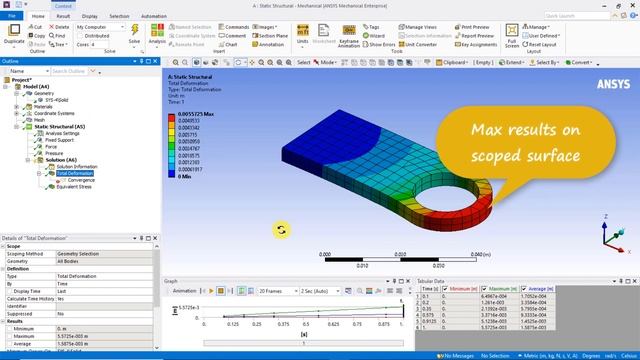
Task: Uncheck the Average [m] column checkbox
Action: tap(524, 289)
